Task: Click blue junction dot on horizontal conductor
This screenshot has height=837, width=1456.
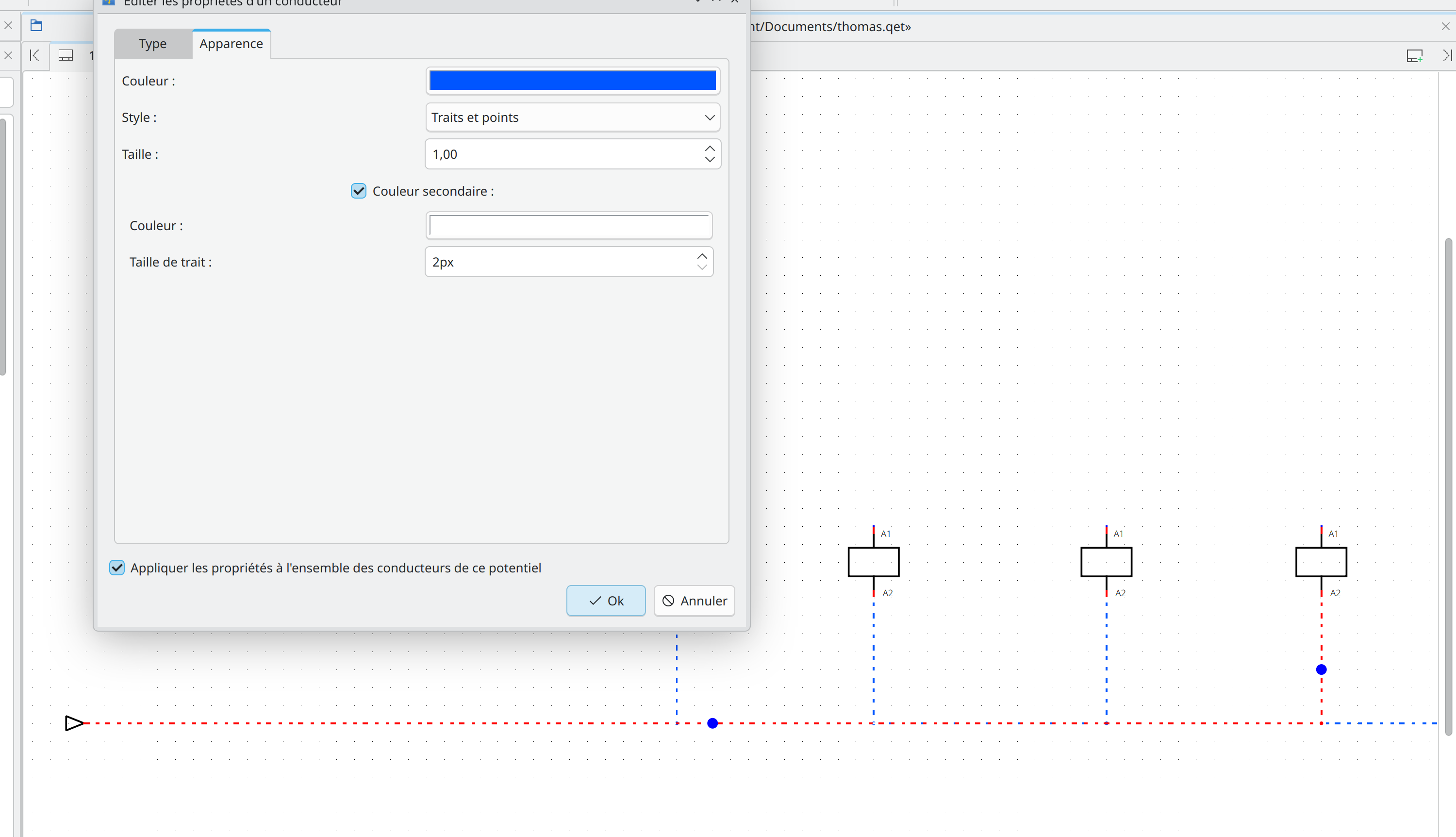Action: tap(712, 723)
